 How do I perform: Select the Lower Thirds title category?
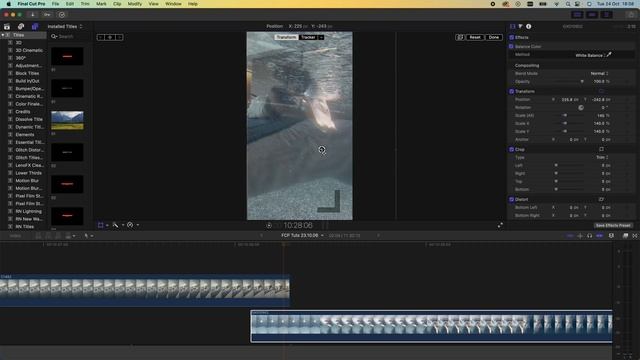[x=28, y=173]
